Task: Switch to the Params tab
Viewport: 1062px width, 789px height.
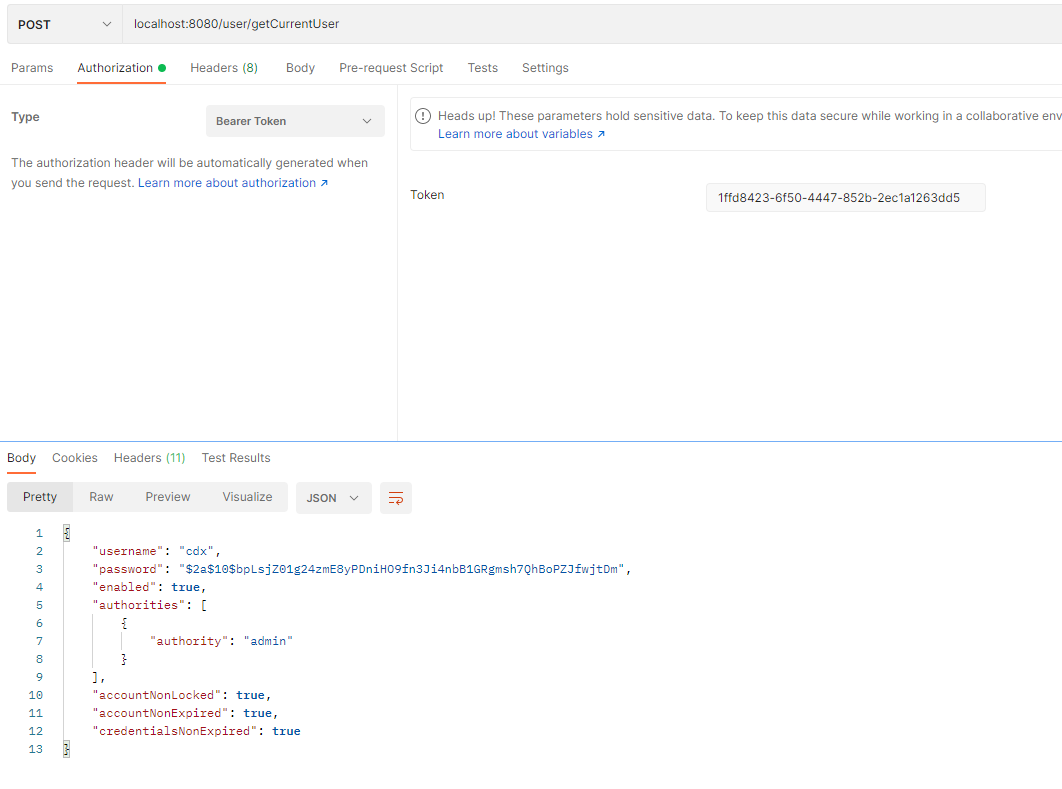Action: click(32, 68)
